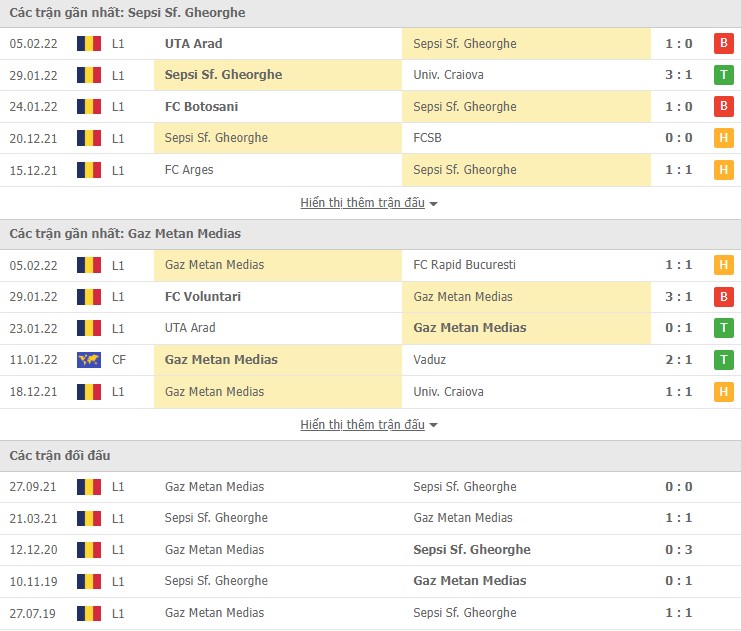The width and height of the screenshot is (741, 631).
Task: Click the world globe flag icon beside CF
Action: click(x=89, y=360)
